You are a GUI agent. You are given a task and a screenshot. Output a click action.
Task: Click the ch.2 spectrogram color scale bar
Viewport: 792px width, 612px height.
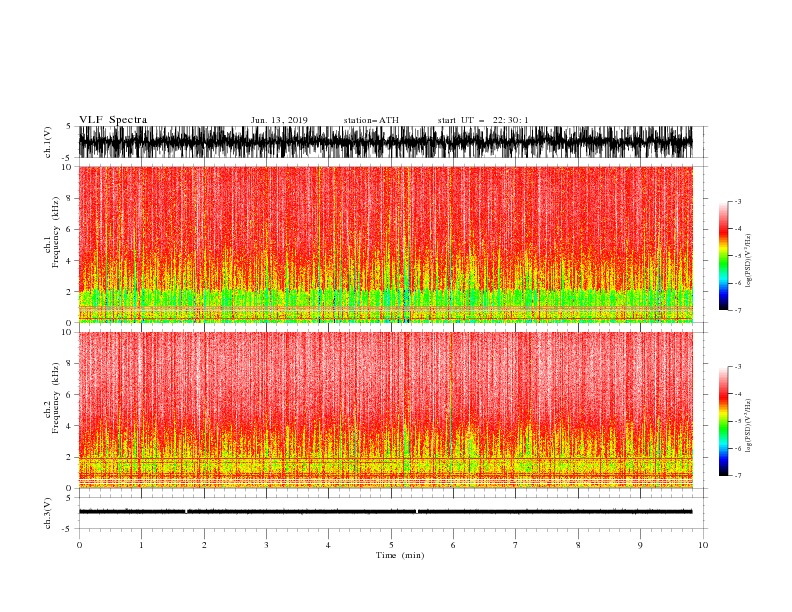[724, 421]
